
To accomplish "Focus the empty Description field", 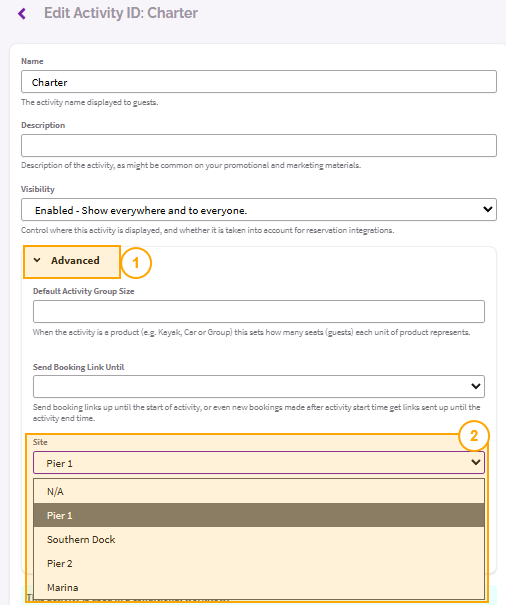I will coord(259,145).
